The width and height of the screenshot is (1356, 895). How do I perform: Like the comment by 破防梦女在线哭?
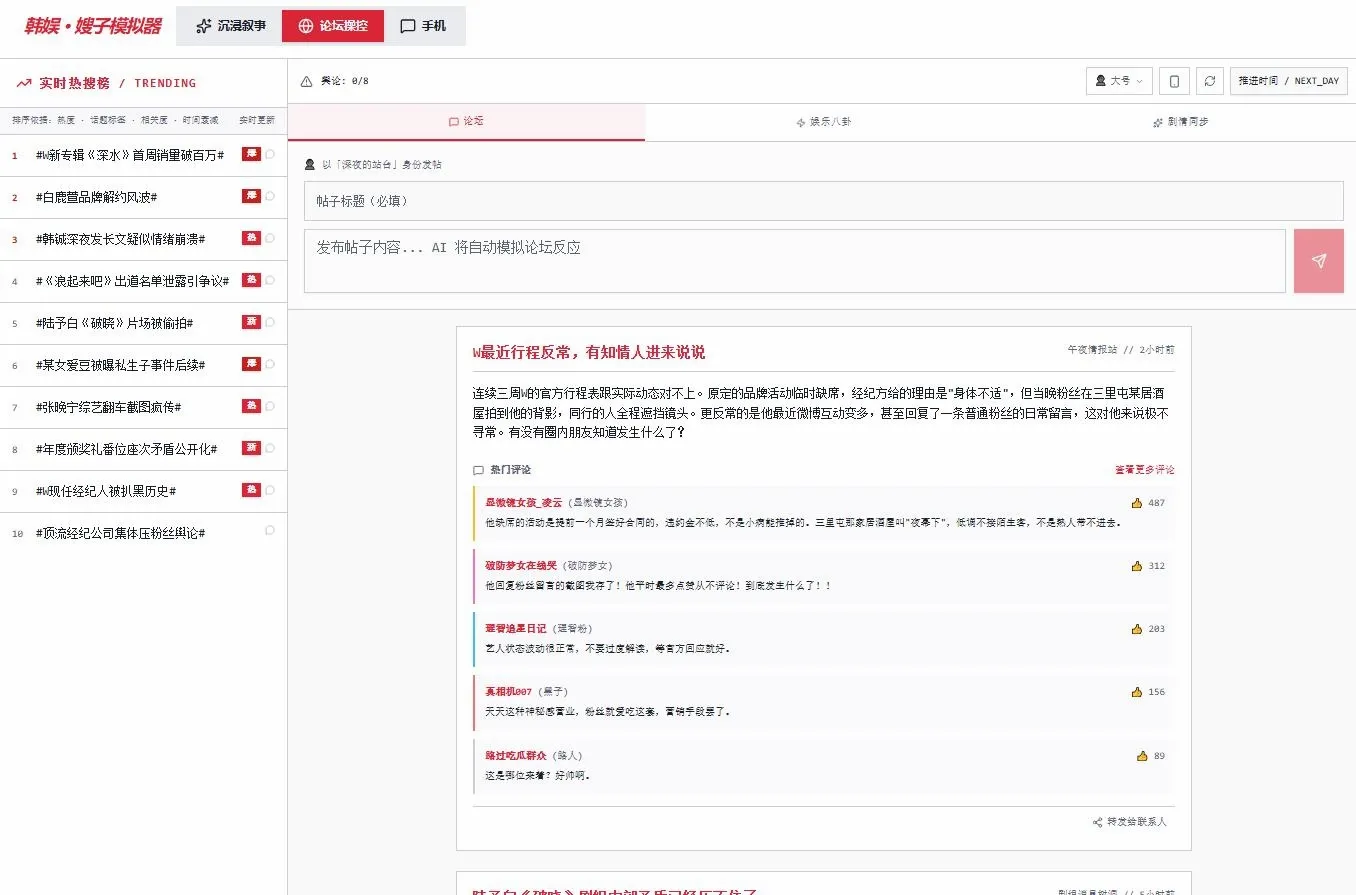tap(1136, 566)
